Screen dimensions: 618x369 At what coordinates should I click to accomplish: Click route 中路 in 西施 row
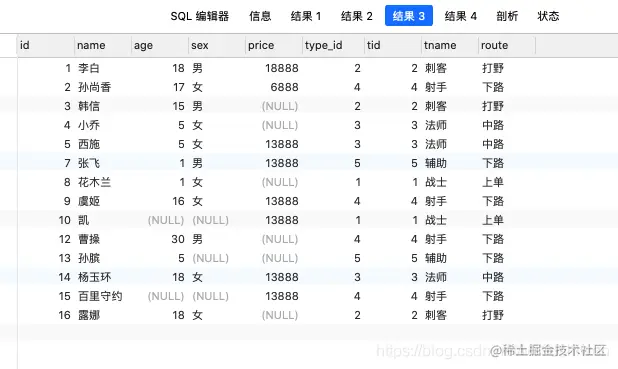493,144
